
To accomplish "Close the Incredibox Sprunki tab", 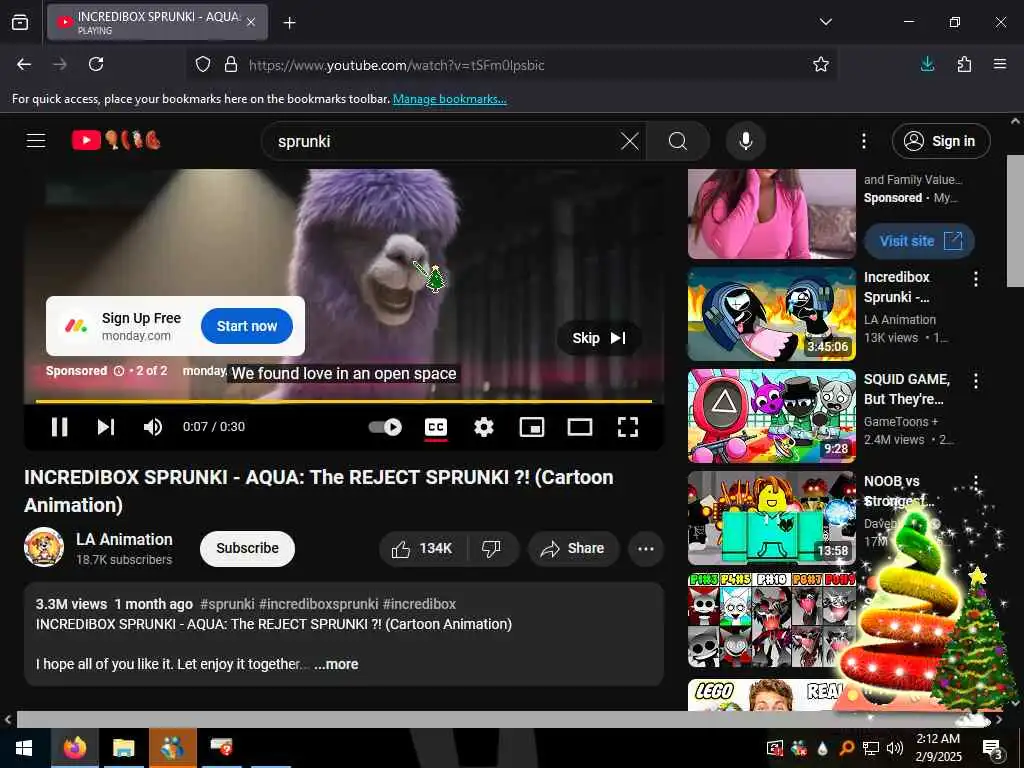I will (251, 22).
